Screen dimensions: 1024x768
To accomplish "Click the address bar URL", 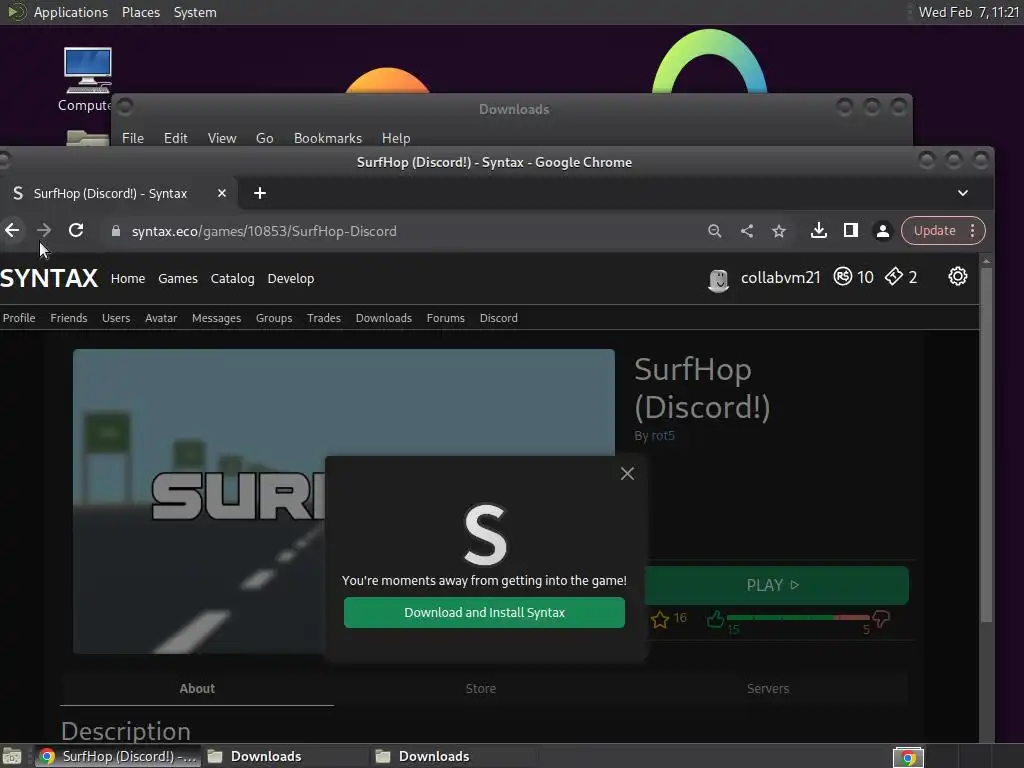I will click(x=264, y=231).
